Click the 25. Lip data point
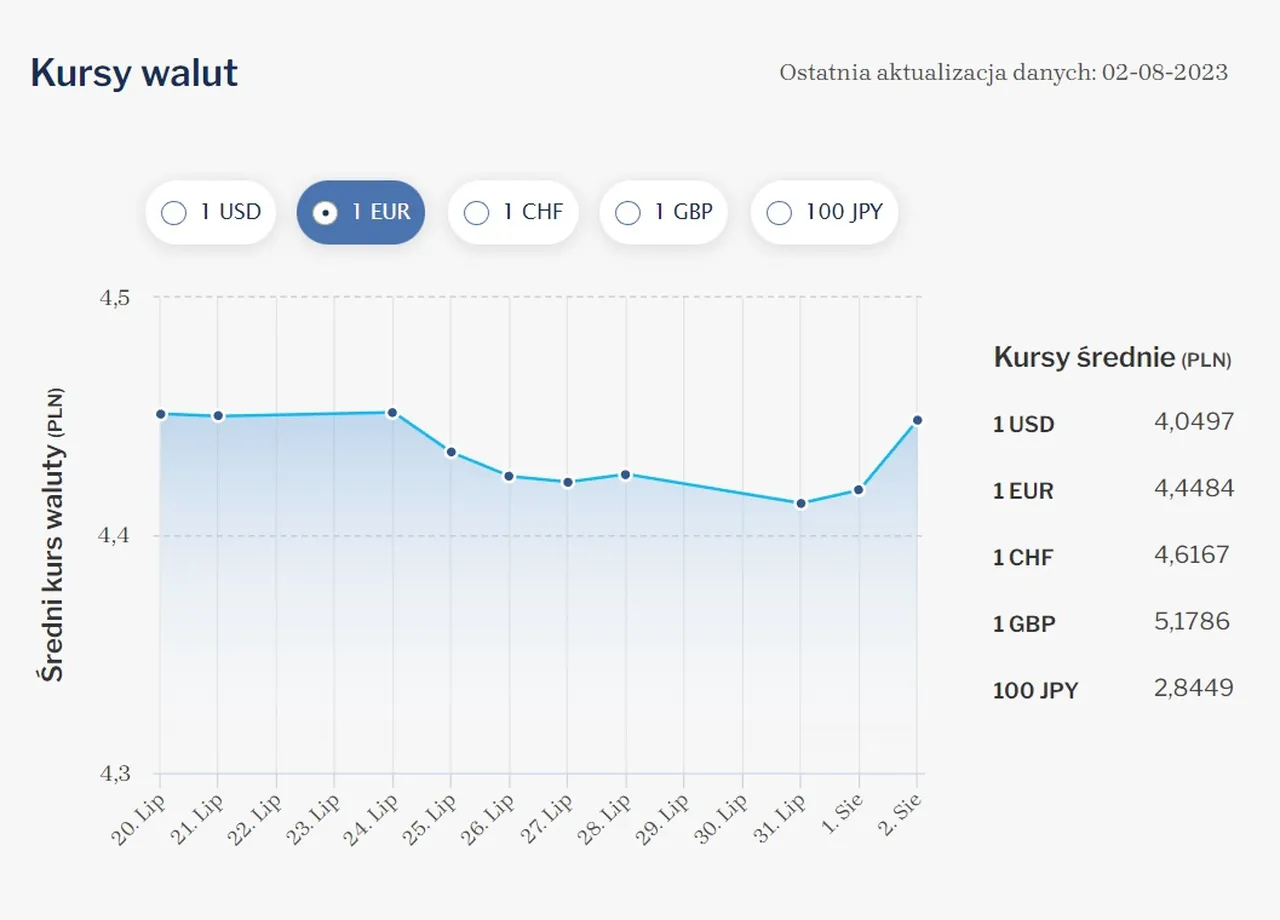Viewport: 1280px width, 920px height. click(x=451, y=452)
